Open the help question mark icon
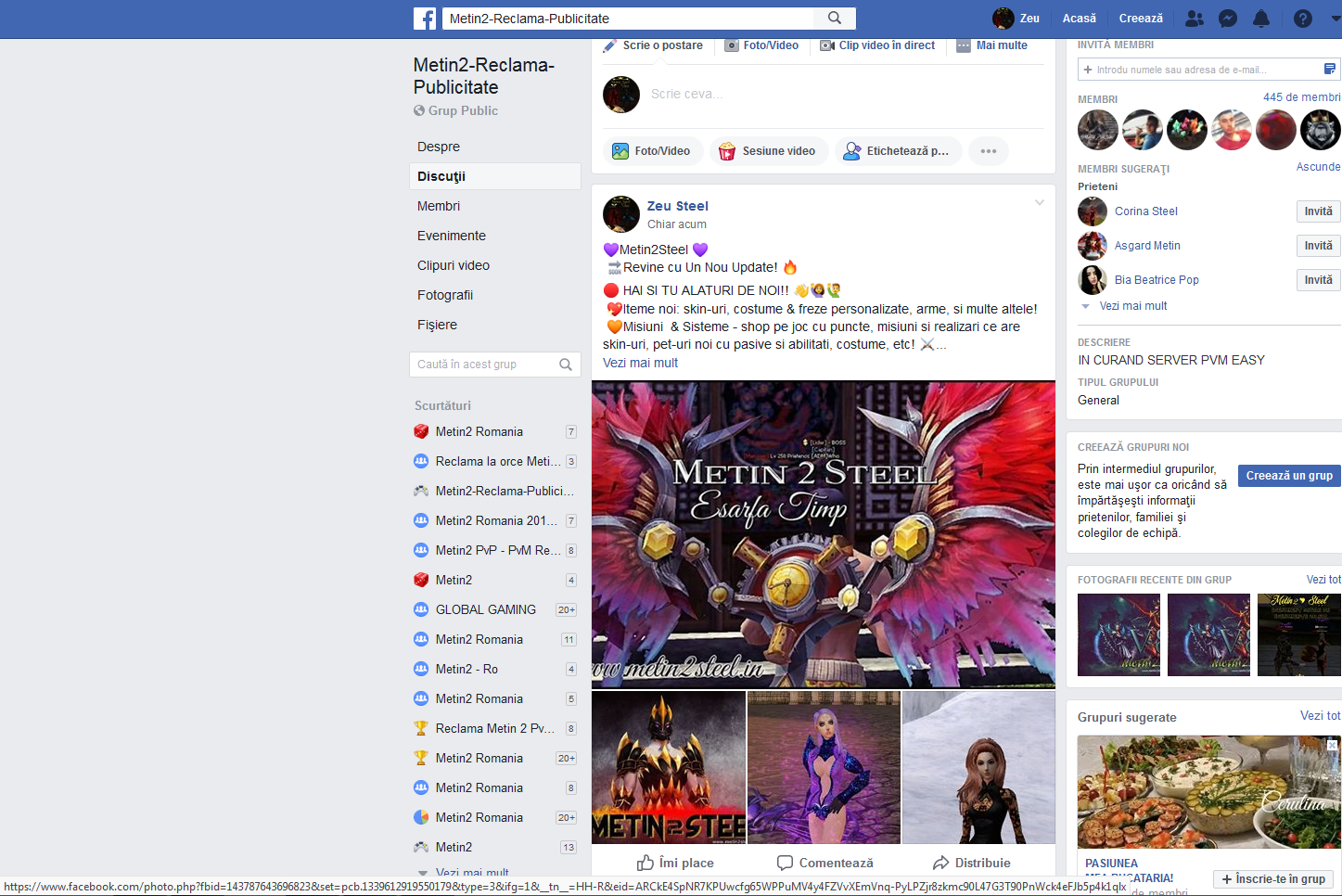 pos(1303,19)
